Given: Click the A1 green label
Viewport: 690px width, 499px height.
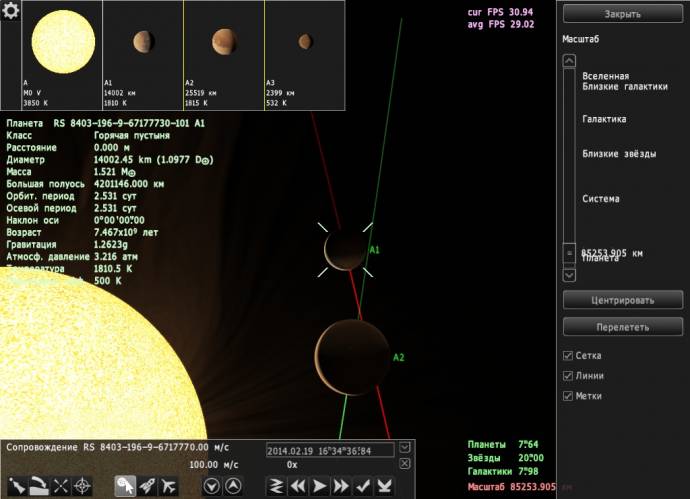Looking at the screenshot, I should click(x=374, y=250).
